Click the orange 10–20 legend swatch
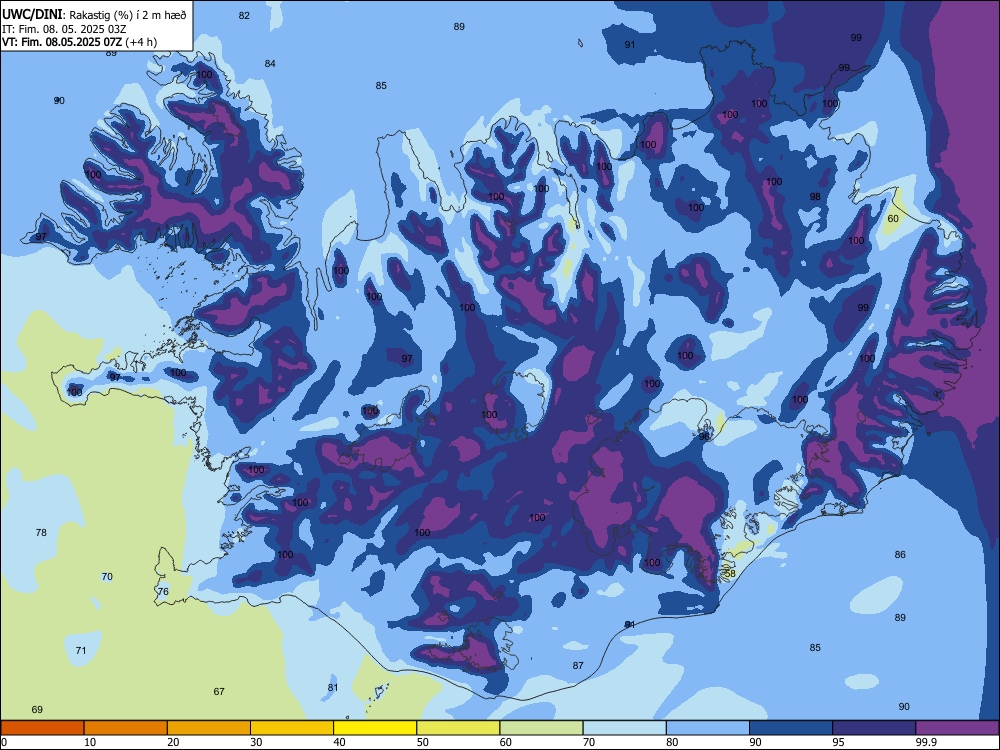 (x=126, y=728)
